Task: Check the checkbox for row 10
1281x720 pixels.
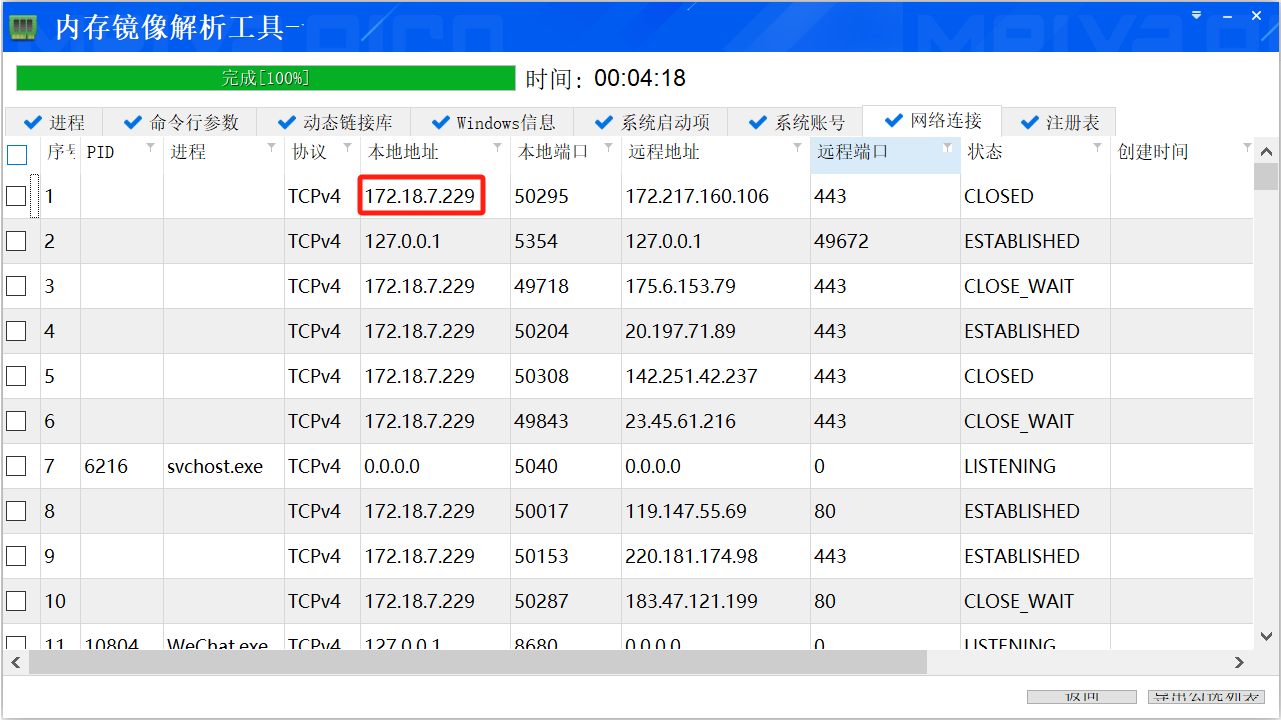Action: coord(16,601)
